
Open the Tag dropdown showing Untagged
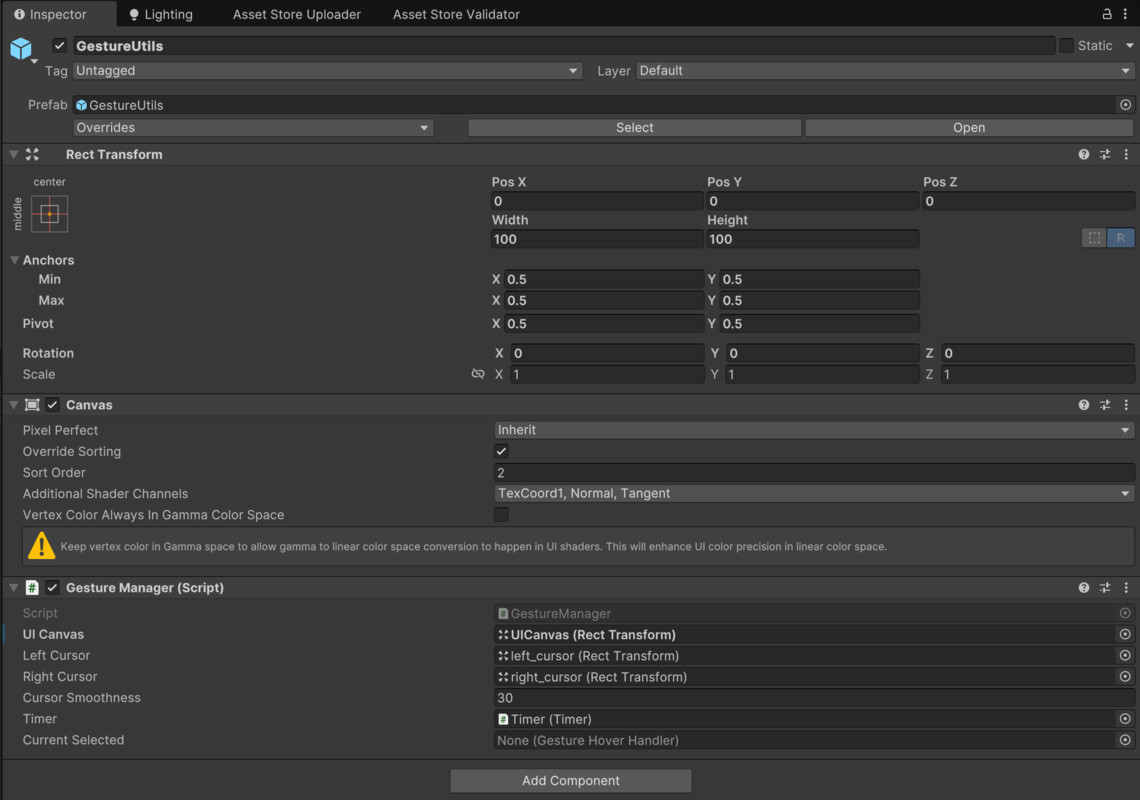(327, 71)
